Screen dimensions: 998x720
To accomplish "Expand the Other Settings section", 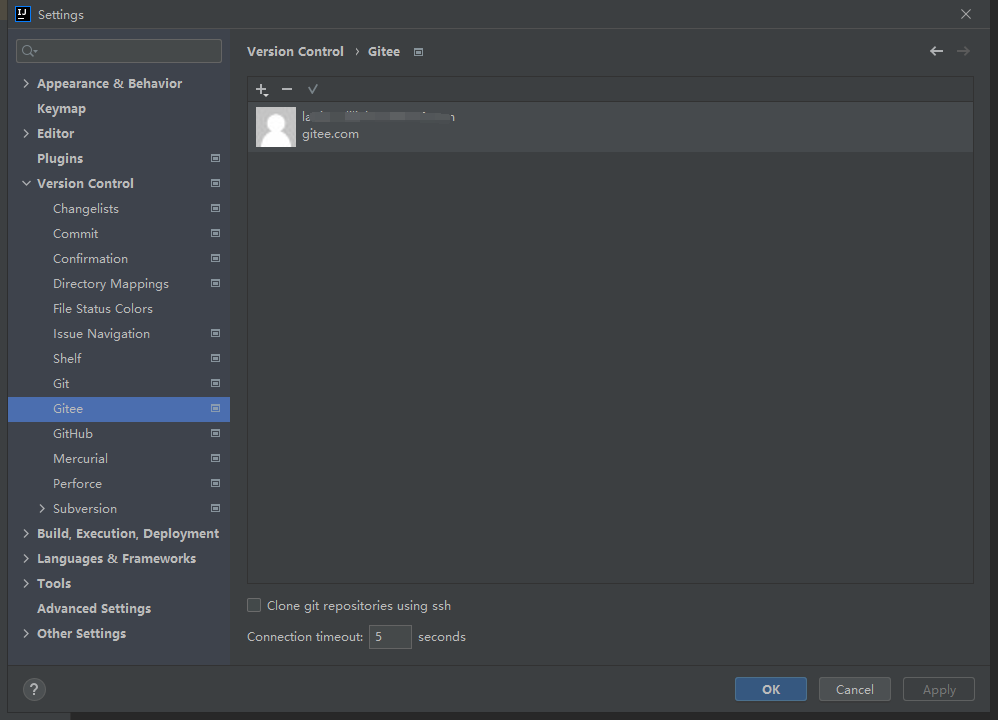I will (x=26, y=633).
